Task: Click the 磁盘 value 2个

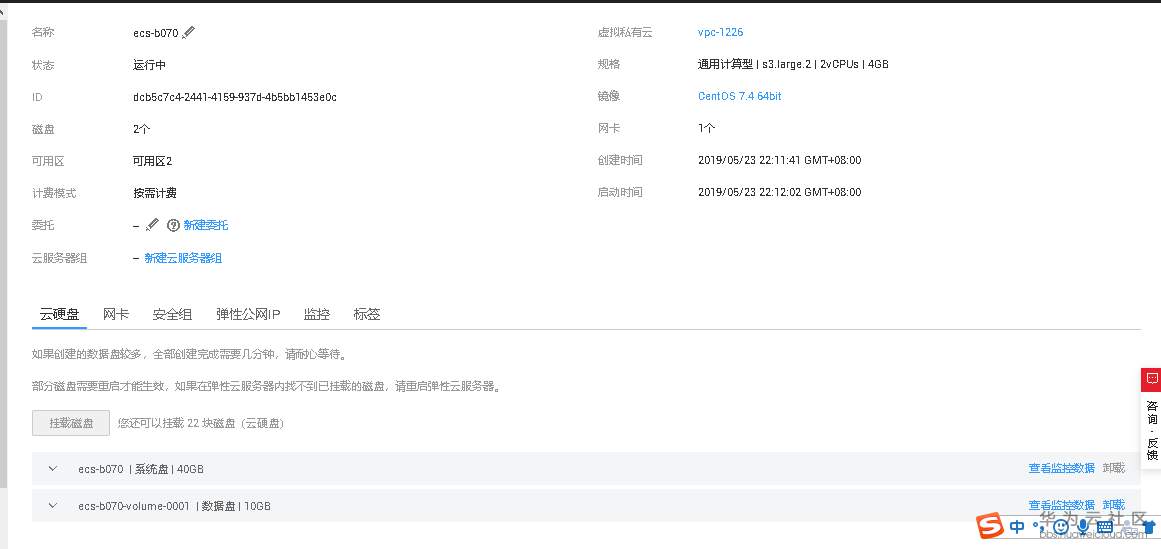Action: click(141, 129)
